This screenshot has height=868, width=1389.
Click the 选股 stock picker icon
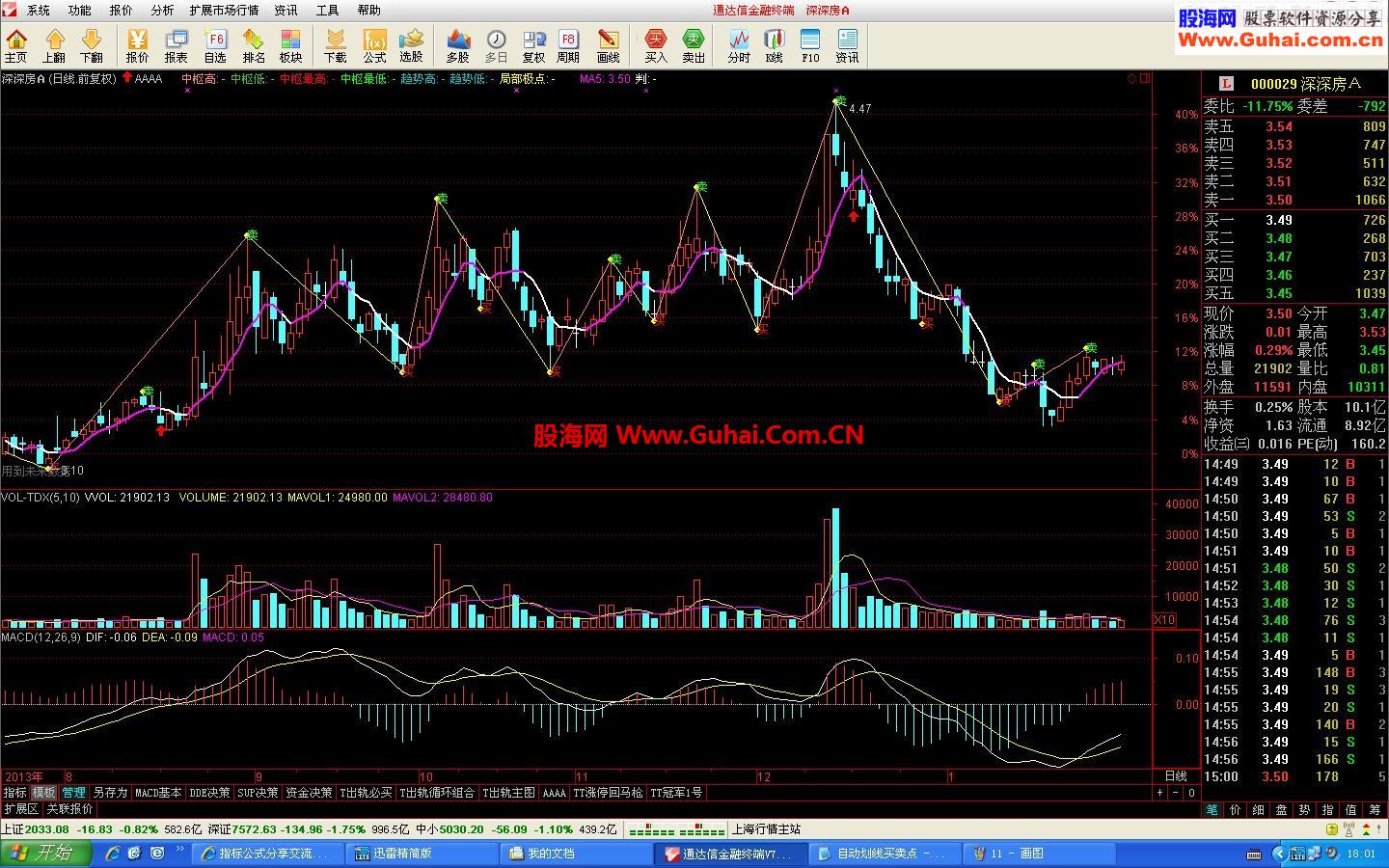(x=411, y=44)
